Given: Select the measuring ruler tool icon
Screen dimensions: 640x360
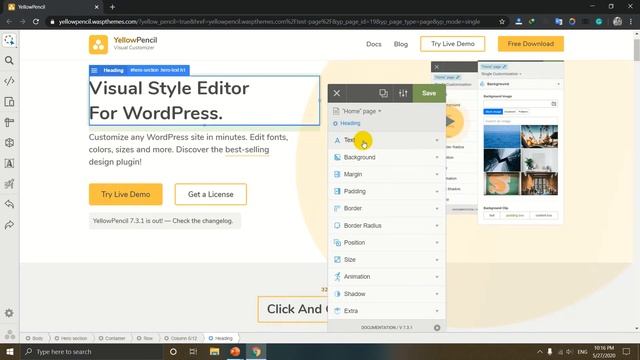Looking at the screenshot, I should [x=9, y=122].
